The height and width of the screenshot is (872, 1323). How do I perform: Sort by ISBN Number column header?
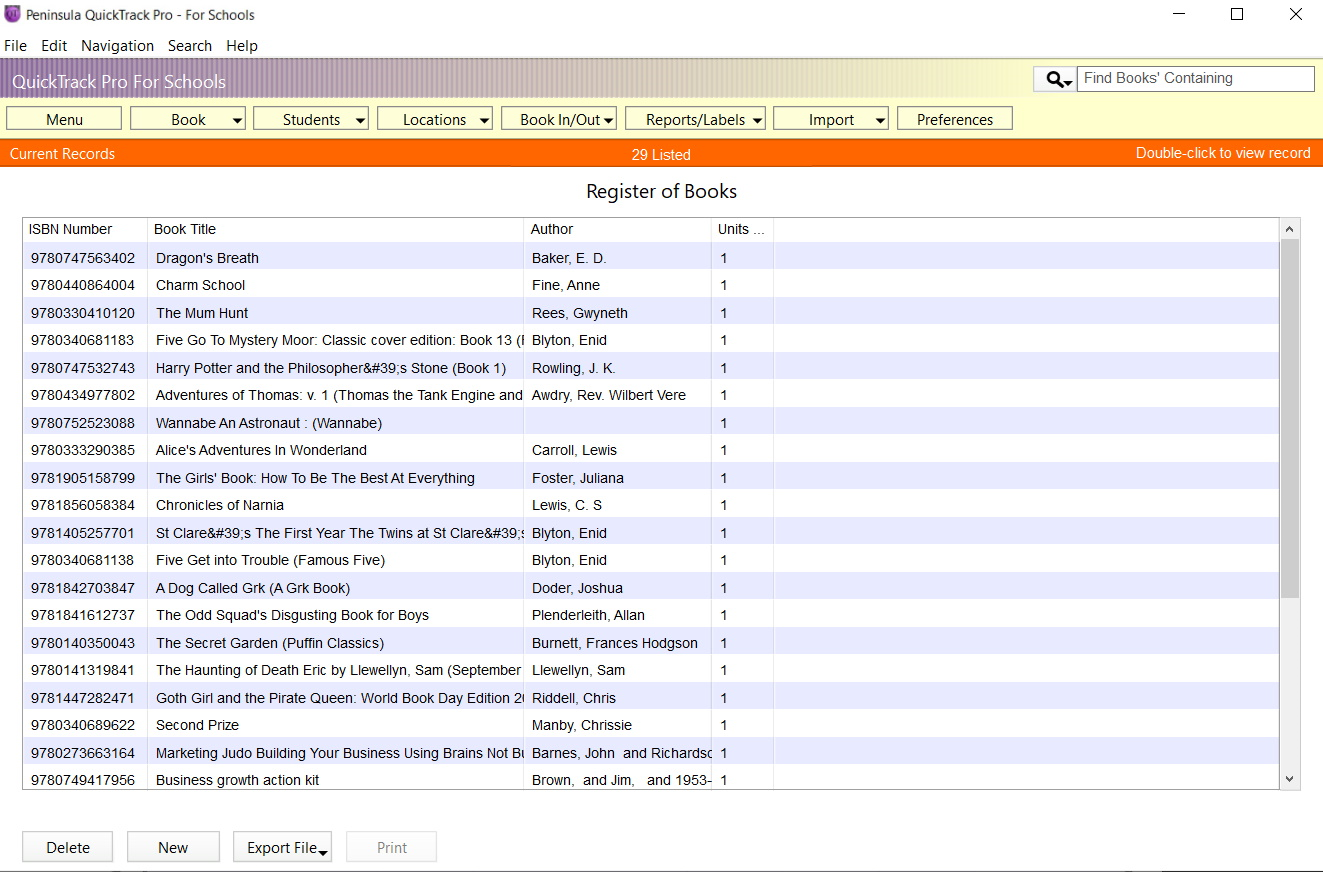(85, 229)
